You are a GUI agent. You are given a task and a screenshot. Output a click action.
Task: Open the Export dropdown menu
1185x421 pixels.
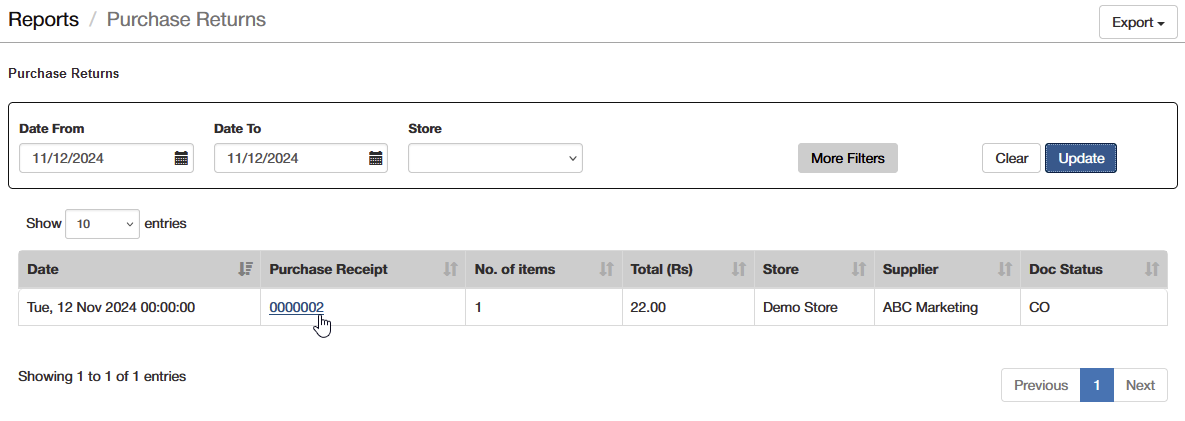(x=1138, y=23)
